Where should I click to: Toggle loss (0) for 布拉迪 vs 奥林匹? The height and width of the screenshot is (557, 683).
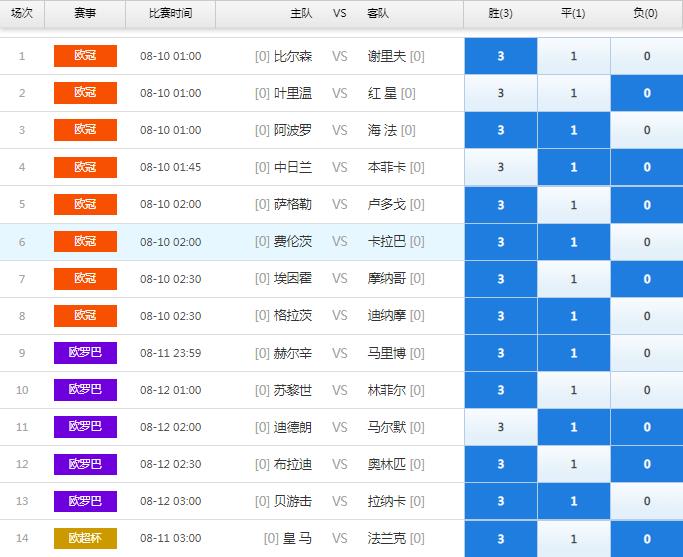647,464
